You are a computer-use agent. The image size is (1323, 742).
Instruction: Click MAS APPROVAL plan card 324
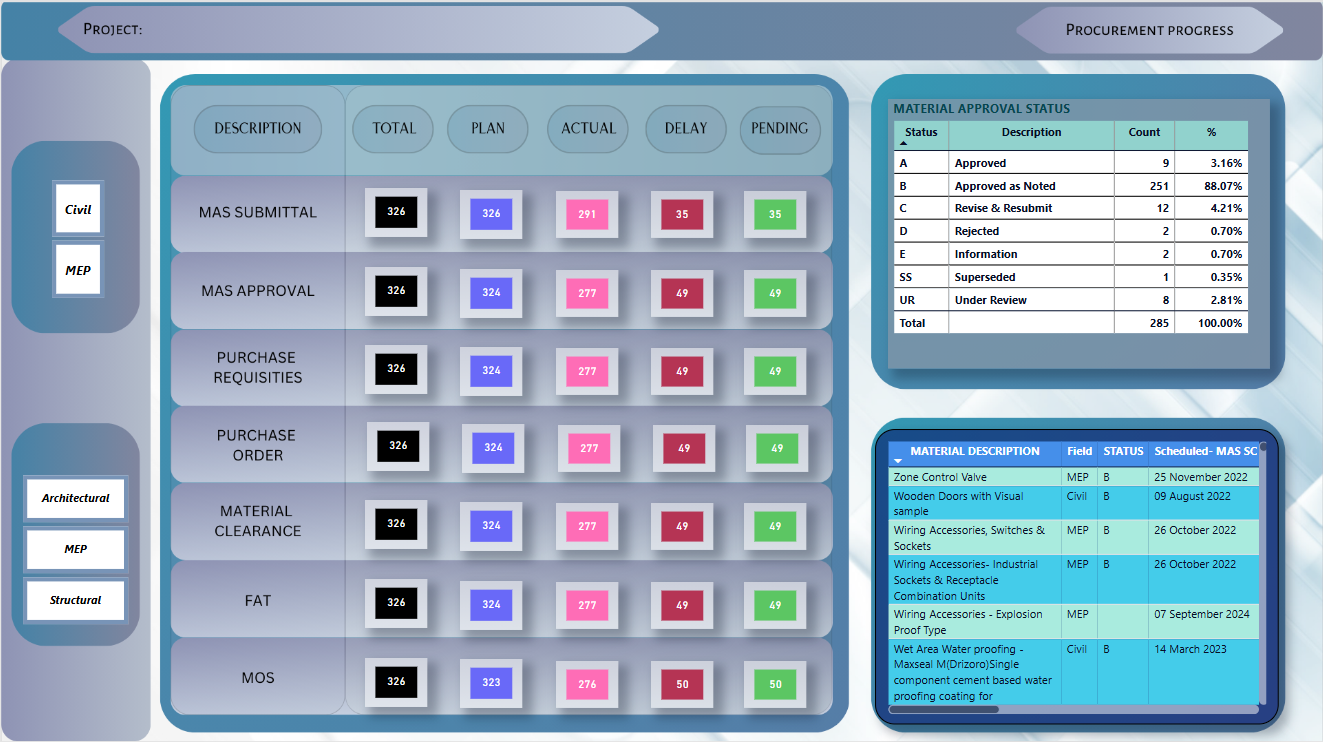(491, 293)
